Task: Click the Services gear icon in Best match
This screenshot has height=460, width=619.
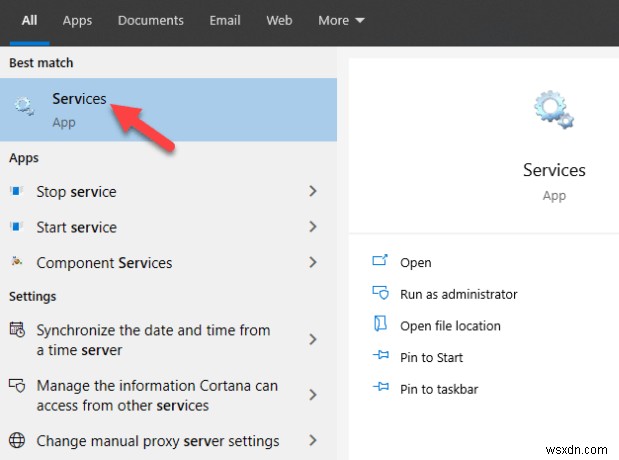Action: [24, 108]
